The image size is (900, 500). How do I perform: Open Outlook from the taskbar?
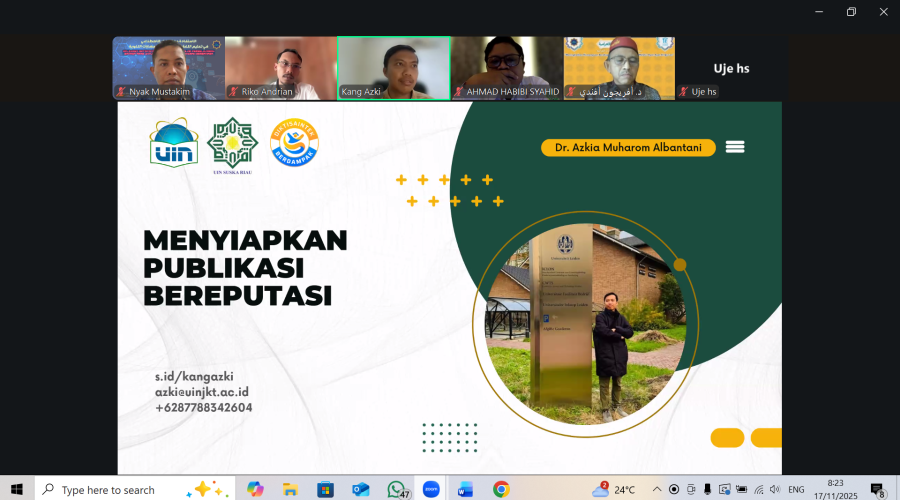[x=360, y=489]
